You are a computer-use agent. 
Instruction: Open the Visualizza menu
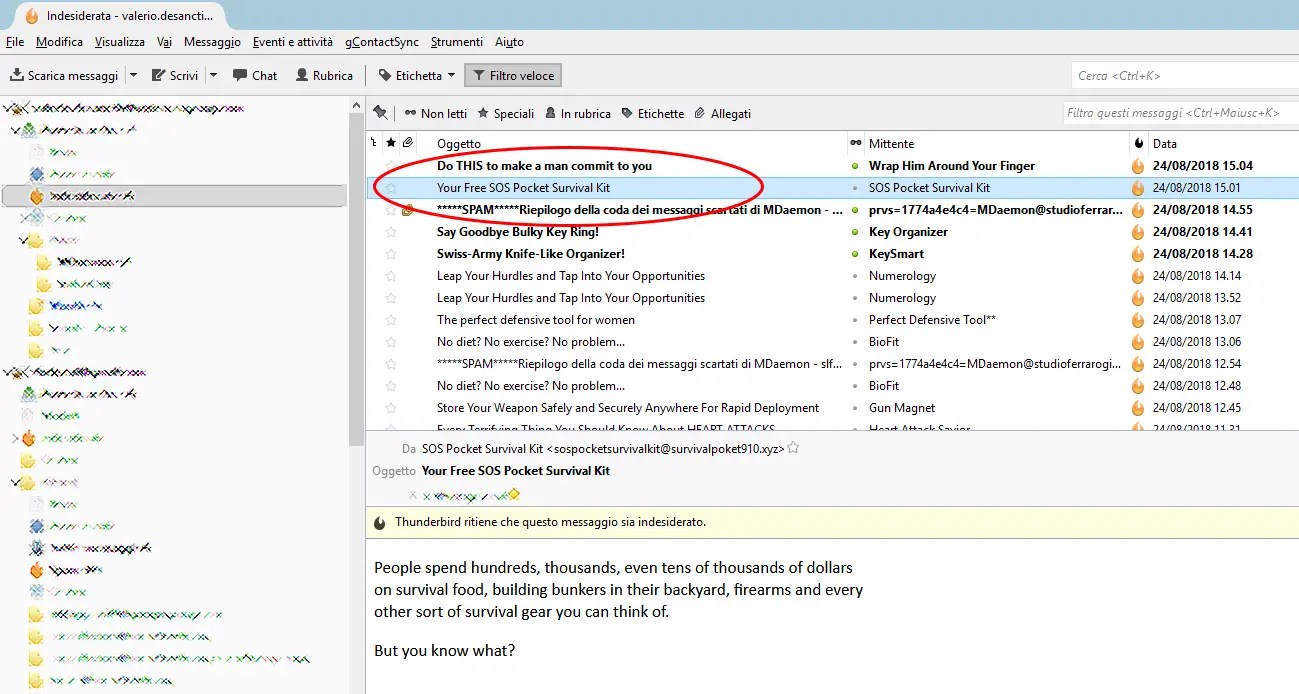tap(120, 42)
